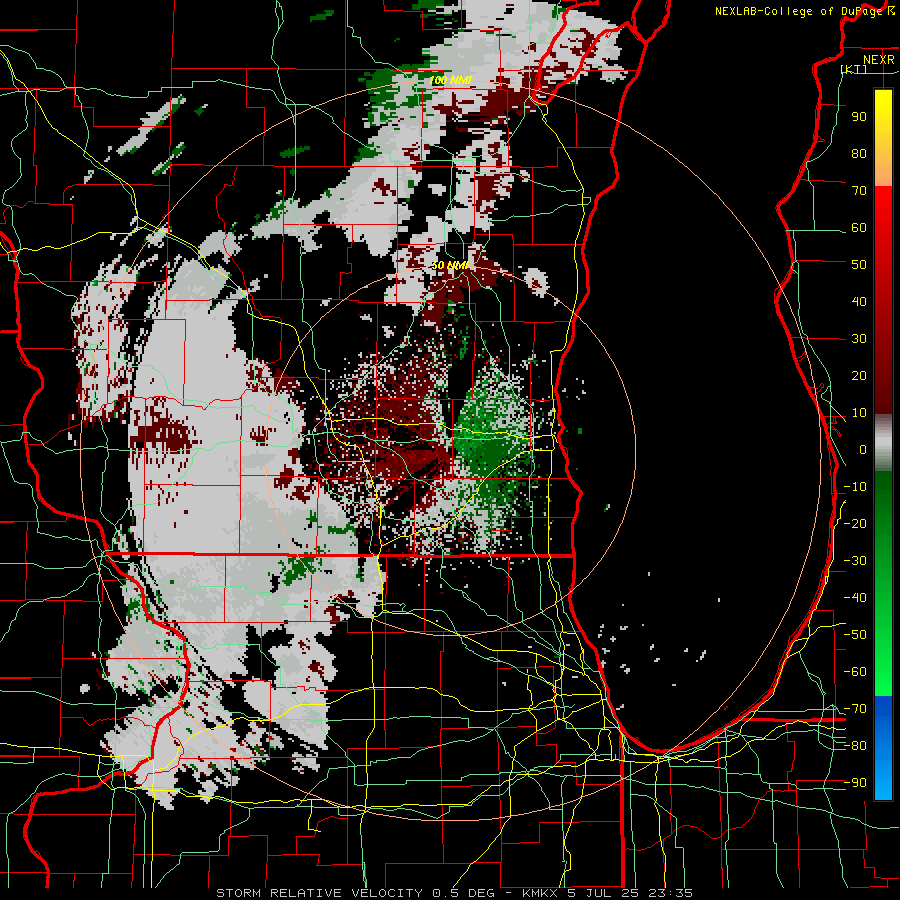Click the -90 value on velocity scale

855,783
